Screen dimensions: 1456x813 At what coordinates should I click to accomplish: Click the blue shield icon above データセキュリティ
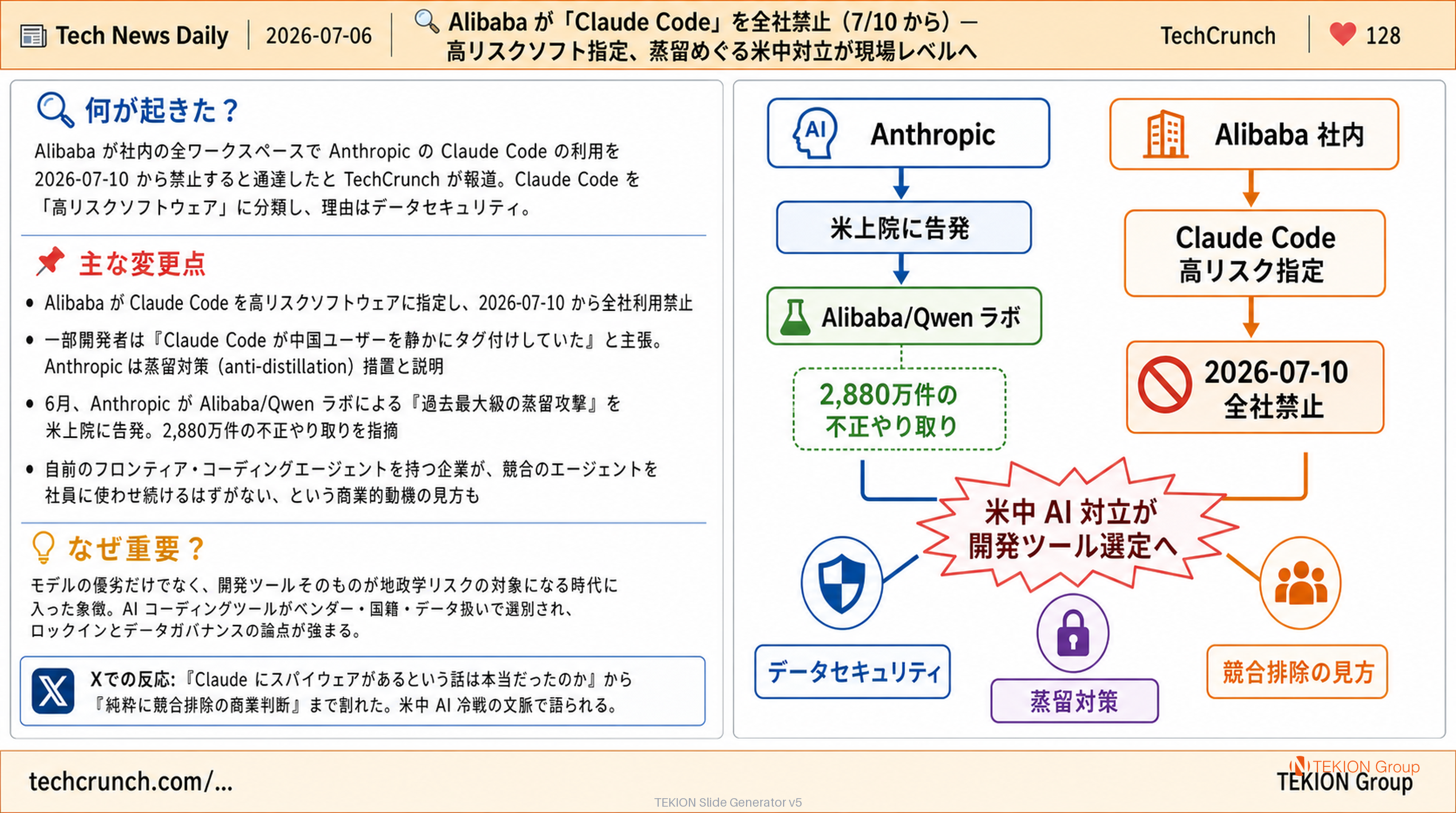point(842,582)
